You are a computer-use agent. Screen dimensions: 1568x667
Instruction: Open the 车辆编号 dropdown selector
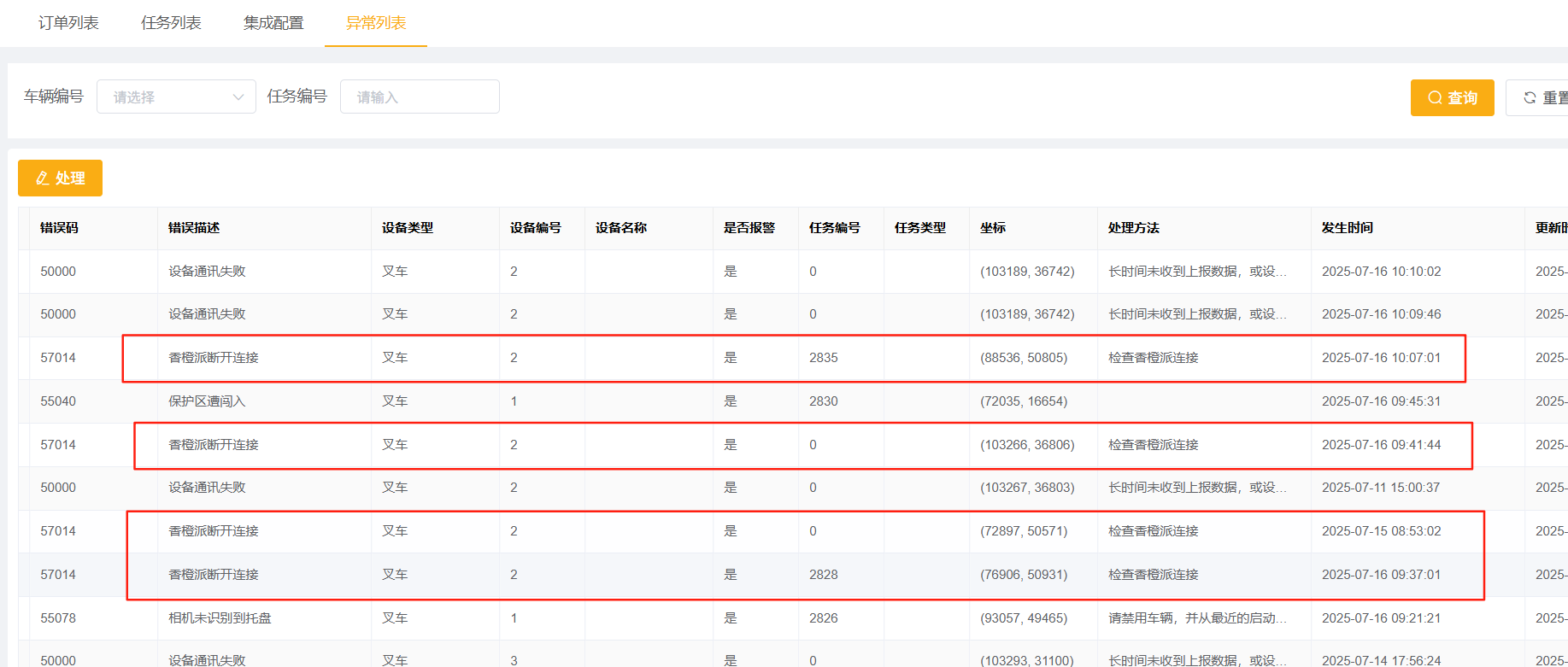(x=176, y=97)
